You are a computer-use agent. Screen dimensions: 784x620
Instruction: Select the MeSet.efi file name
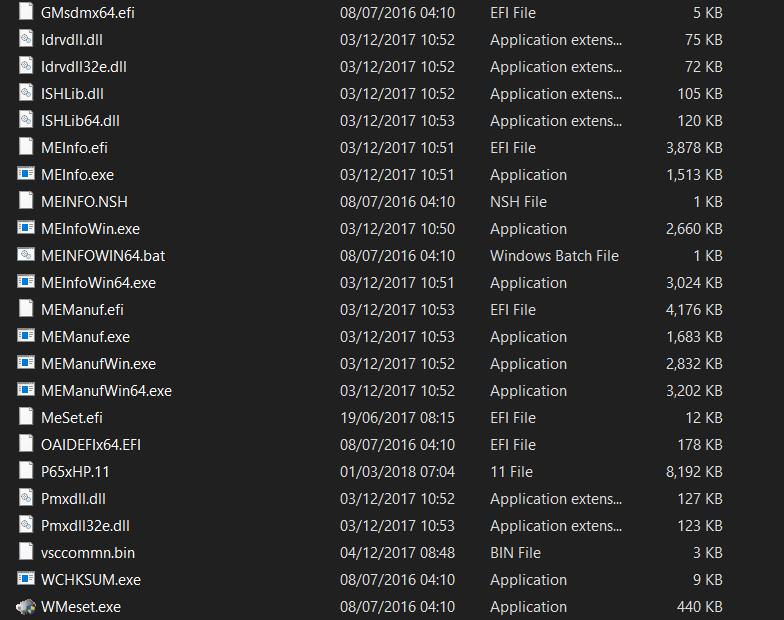(x=71, y=418)
